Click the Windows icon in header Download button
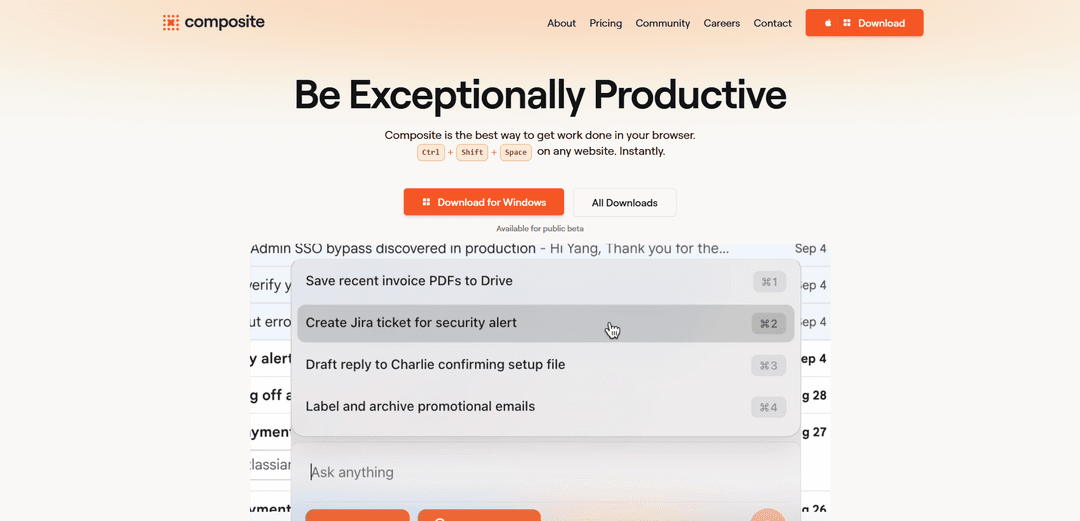 [x=847, y=23]
